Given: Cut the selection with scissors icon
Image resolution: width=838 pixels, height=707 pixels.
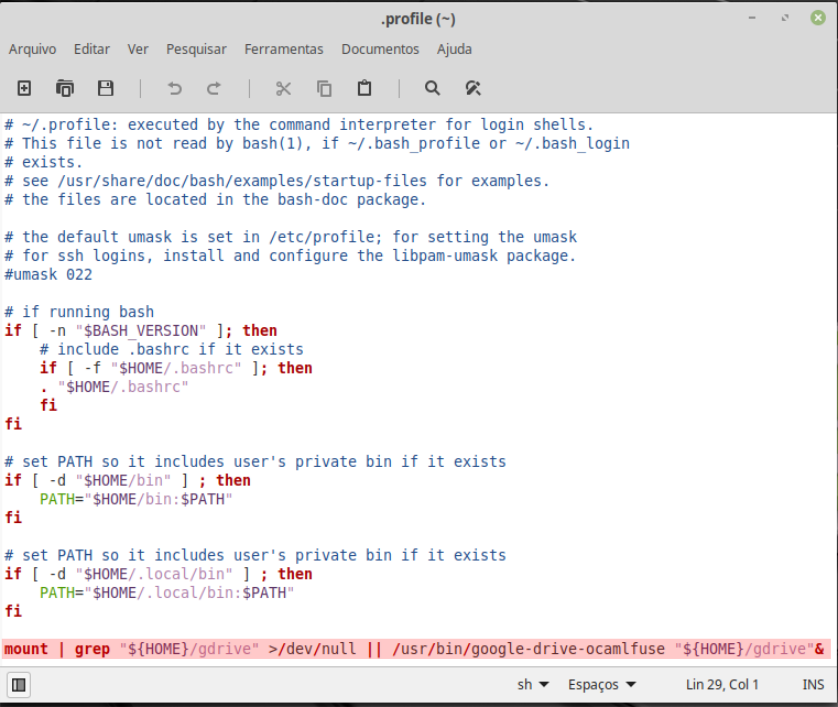Looking at the screenshot, I should tap(283, 88).
